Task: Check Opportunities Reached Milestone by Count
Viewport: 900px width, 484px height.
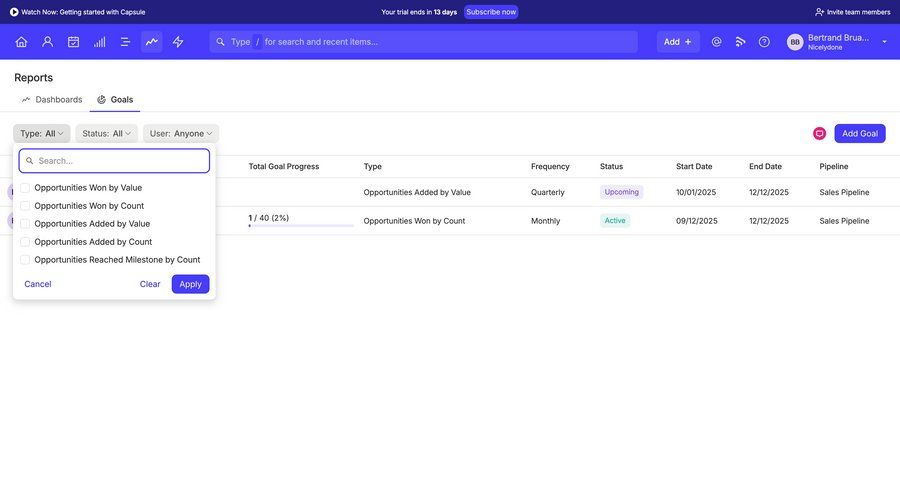Action: pos(25,260)
